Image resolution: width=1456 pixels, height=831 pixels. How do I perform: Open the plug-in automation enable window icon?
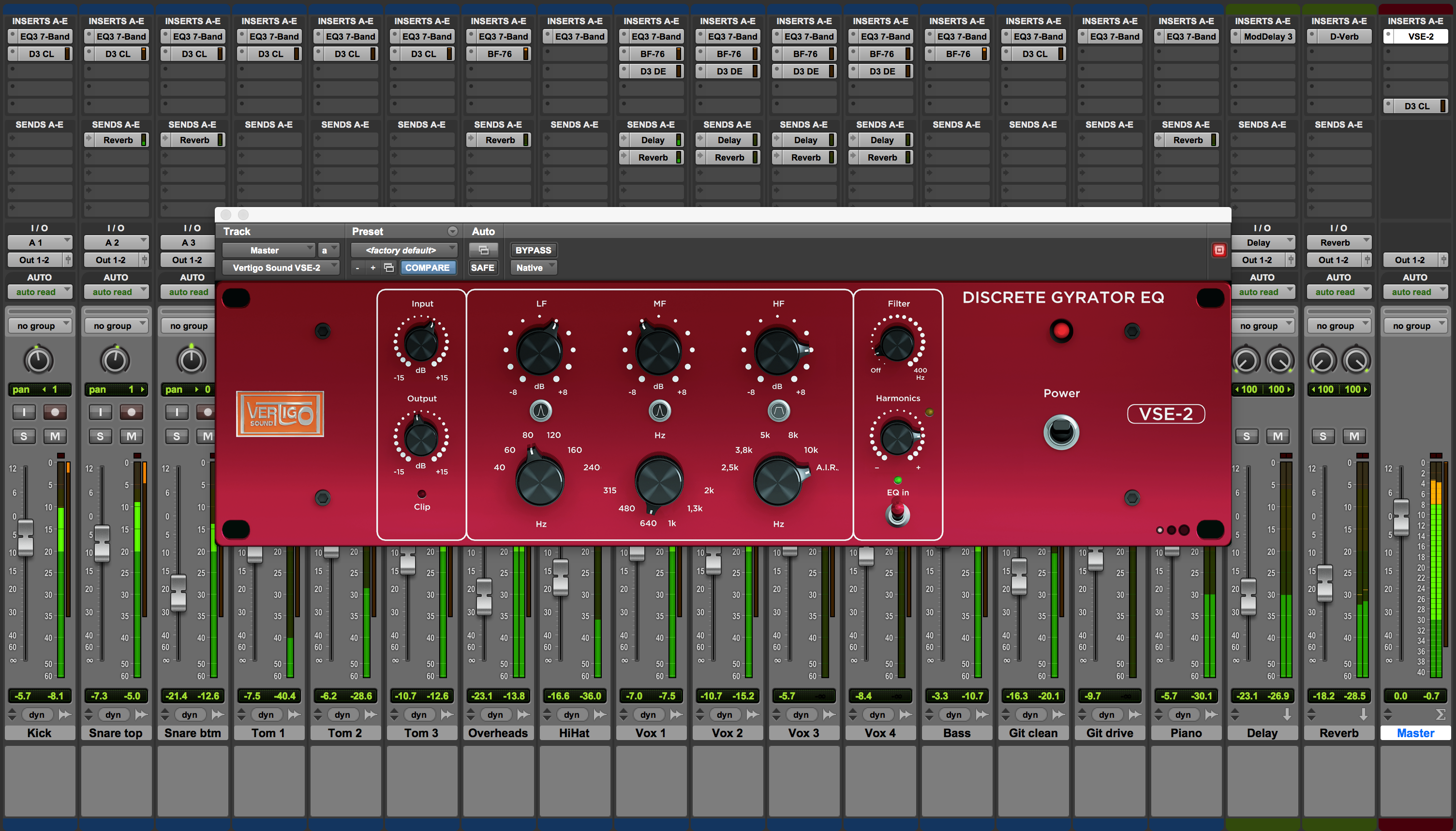[483, 250]
